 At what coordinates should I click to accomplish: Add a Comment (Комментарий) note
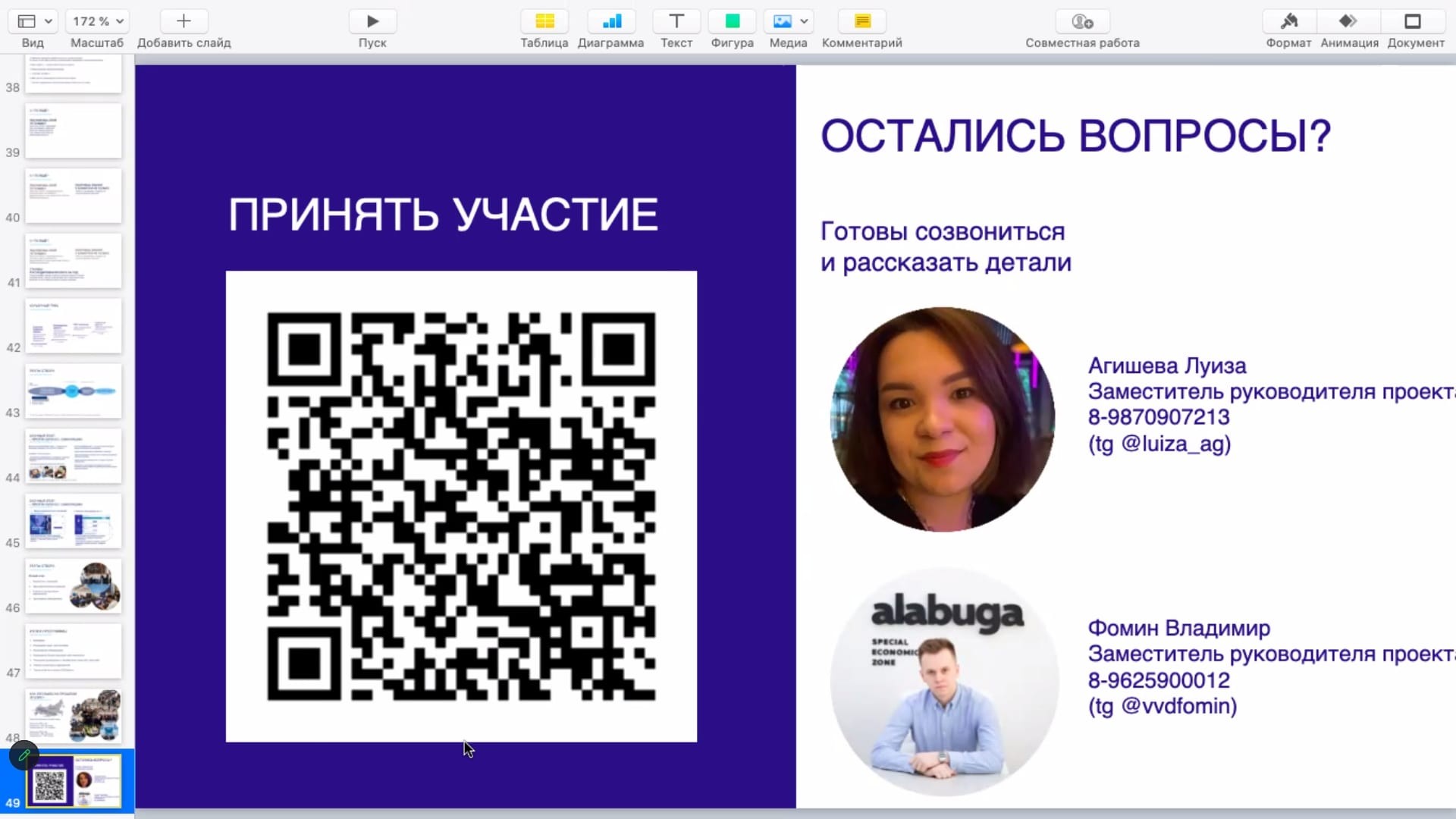coord(862,21)
